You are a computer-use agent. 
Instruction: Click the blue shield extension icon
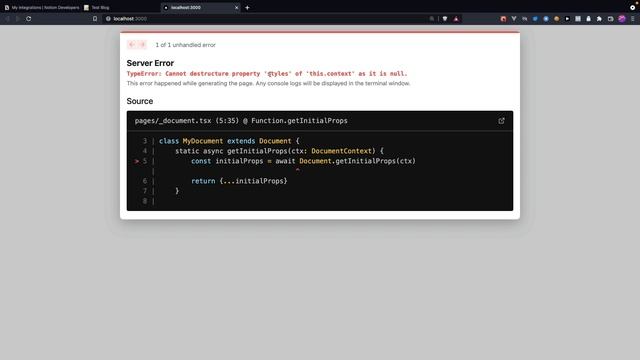point(535,19)
